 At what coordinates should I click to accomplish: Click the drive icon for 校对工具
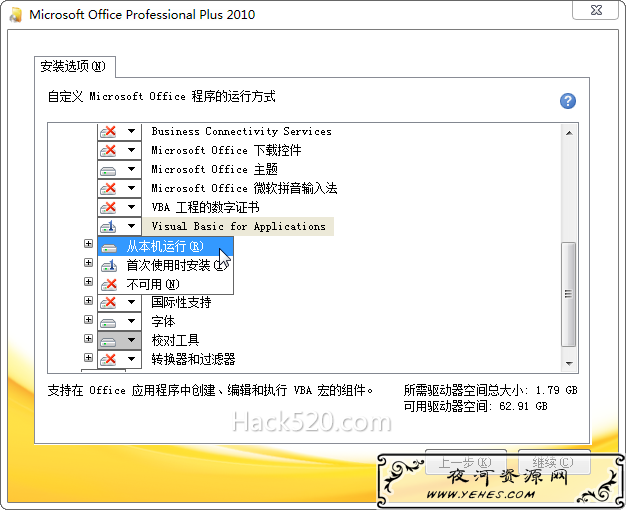click(108, 341)
